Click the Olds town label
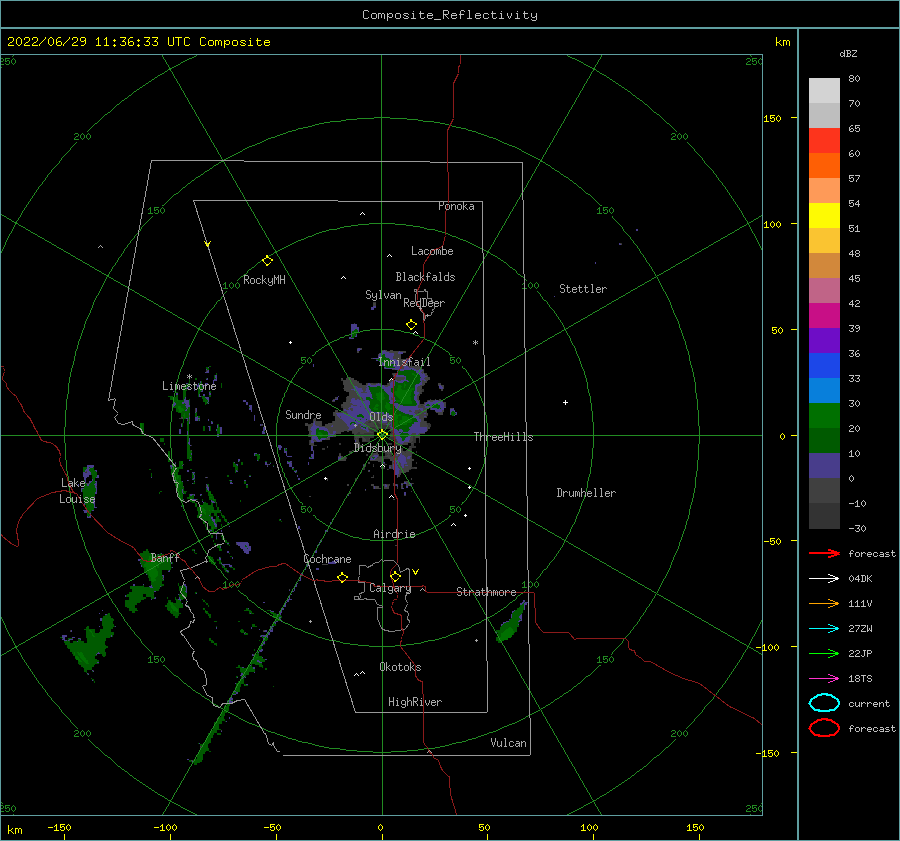The height and width of the screenshot is (841, 900). (381, 417)
